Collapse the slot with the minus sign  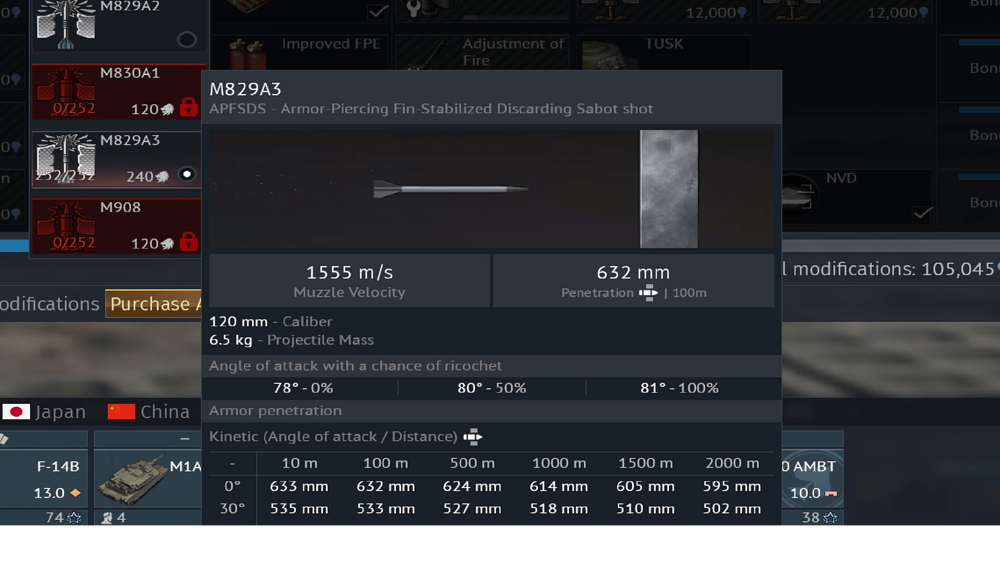point(185,439)
